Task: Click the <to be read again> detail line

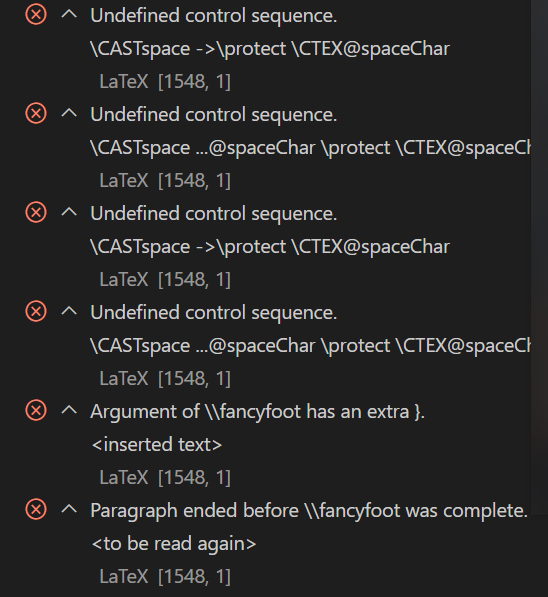Action: pos(174,544)
